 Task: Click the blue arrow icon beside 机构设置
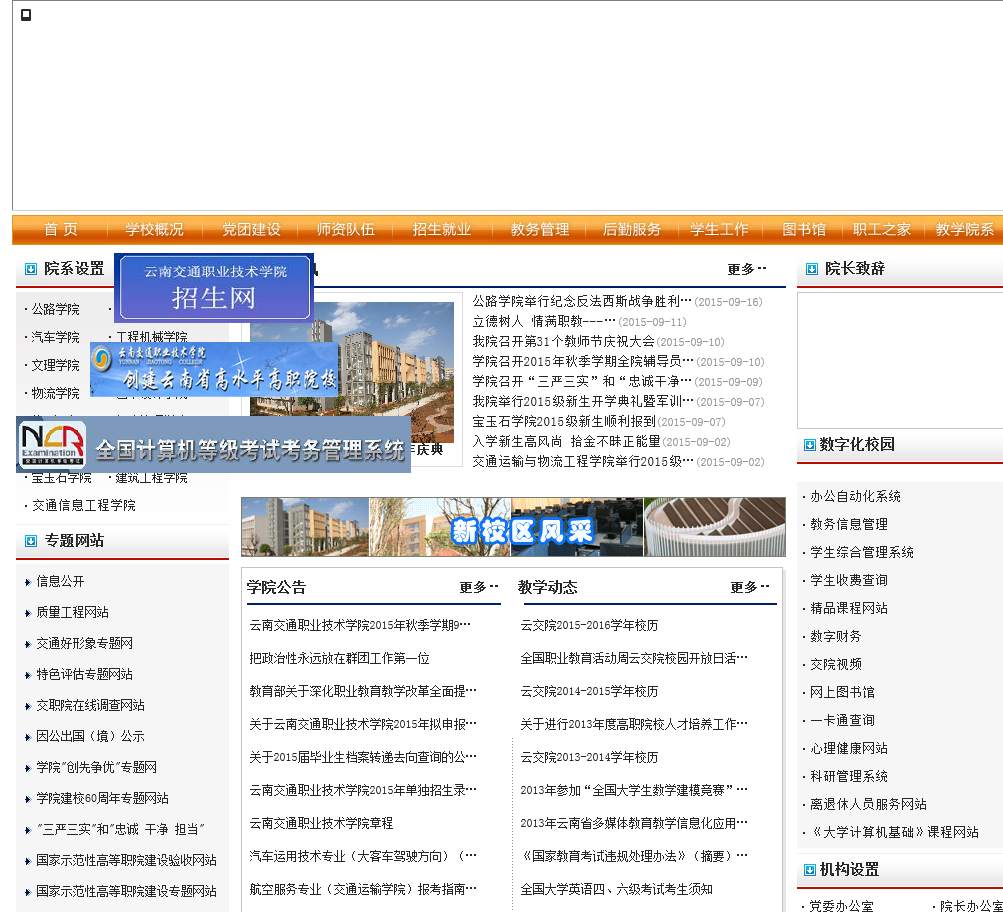coord(810,870)
